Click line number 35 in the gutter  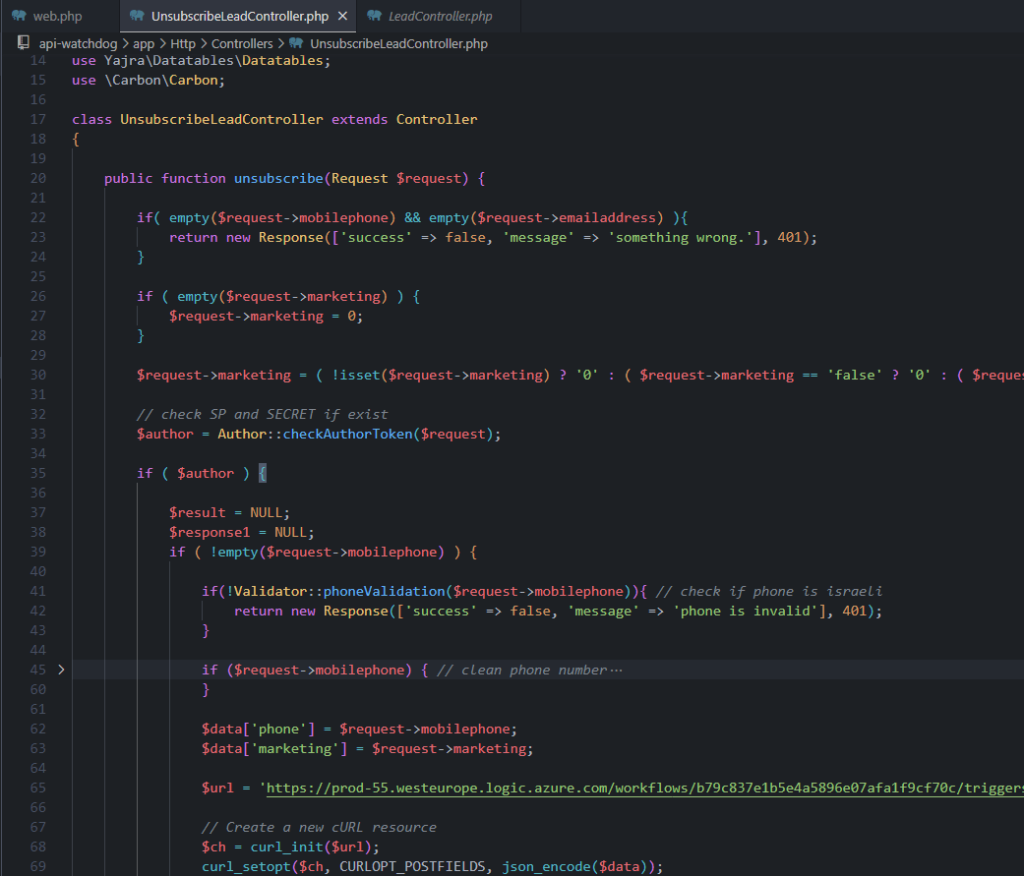click(38, 473)
